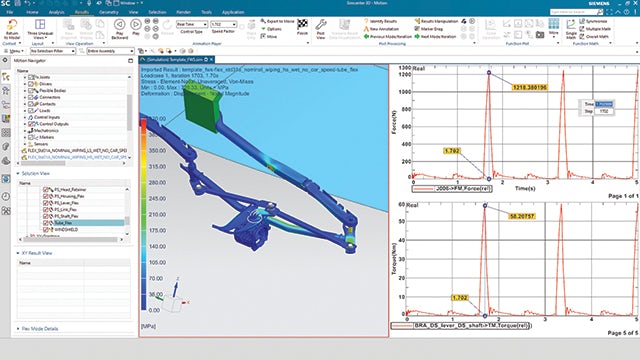
Task: Toggle the WINDSHIELD checkbox in Solution View
Action: point(46,229)
